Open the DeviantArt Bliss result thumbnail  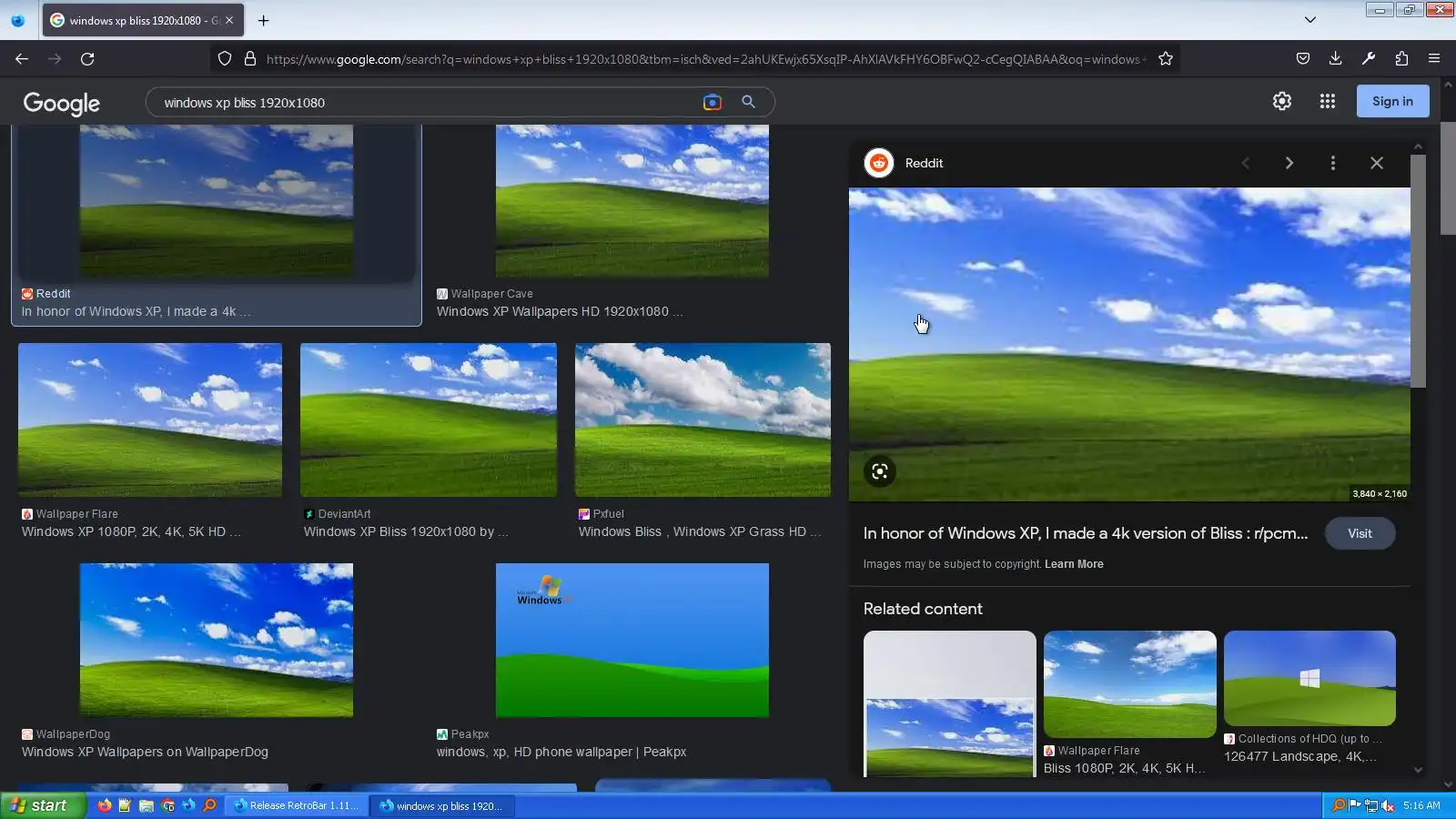429,420
